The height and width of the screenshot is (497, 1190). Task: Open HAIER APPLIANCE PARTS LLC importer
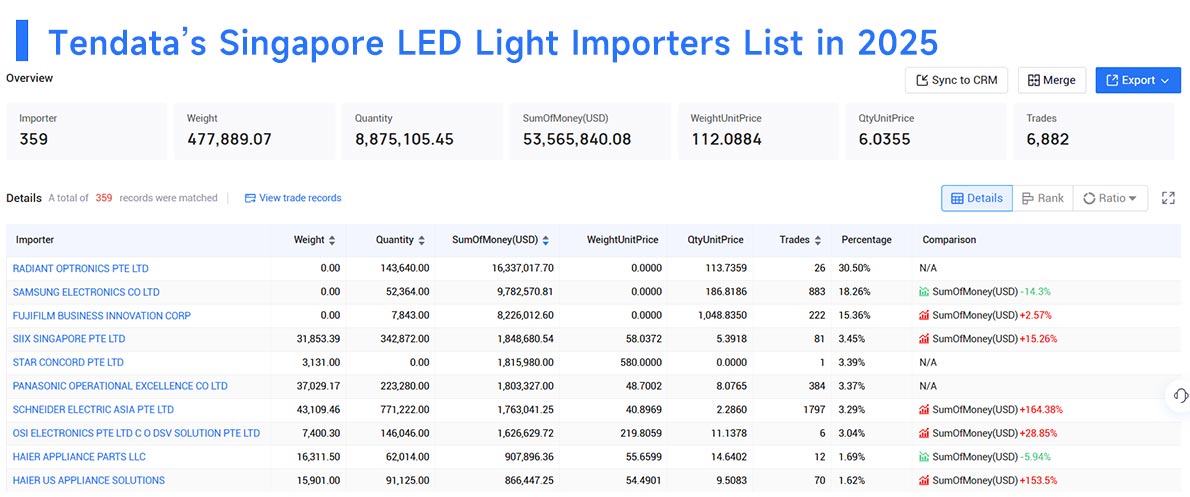pyautogui.click(x=79, y=457)
